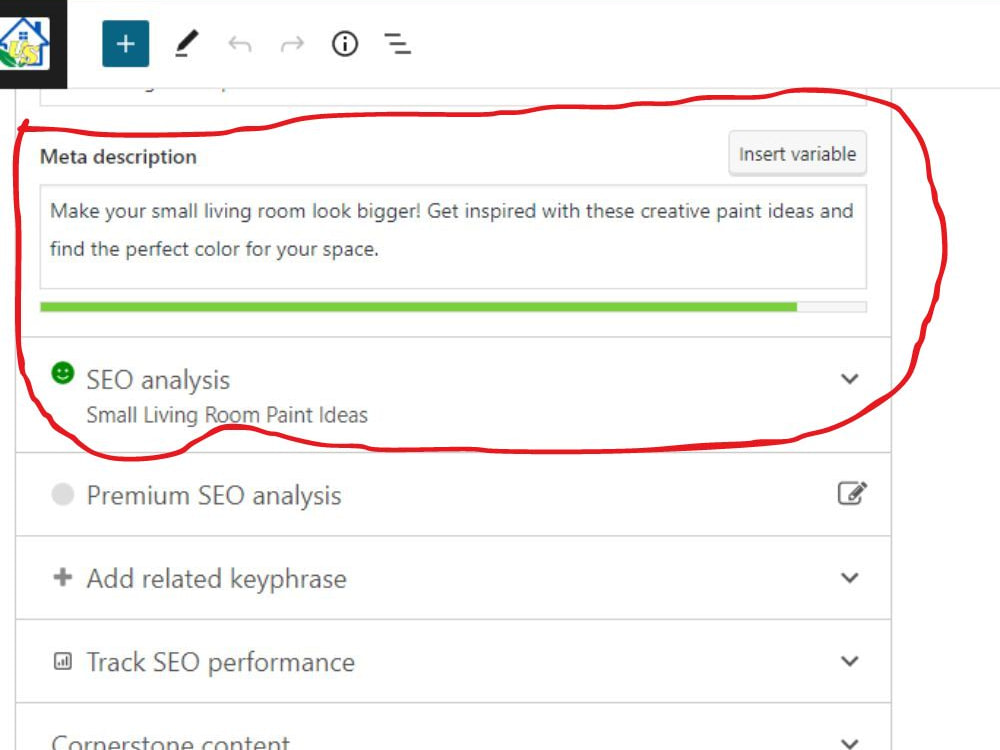Expand the Cornerstone content chevron
The image size is (1000, 750).
click(849, 743)
